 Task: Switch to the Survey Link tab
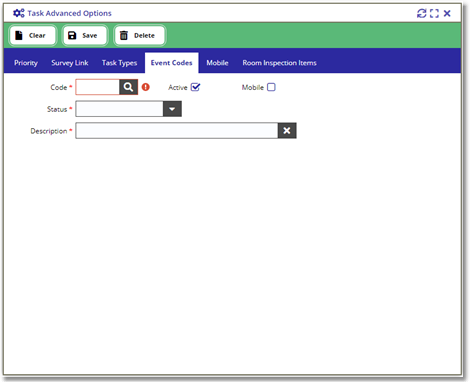coord(70,63)
